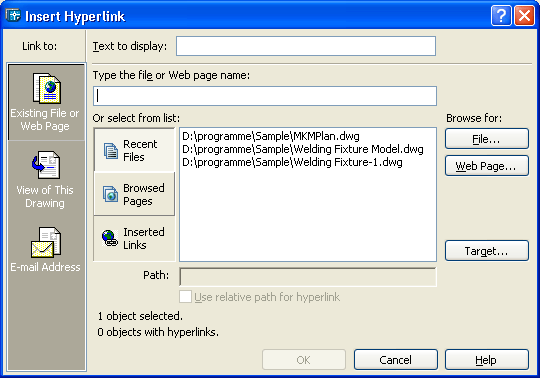This screenshot has width=540, height=378.
Task: Select D:\programme\Sample\MKMPlan.dwg entry
Action: pyautogui.click(x=271, y=136)
